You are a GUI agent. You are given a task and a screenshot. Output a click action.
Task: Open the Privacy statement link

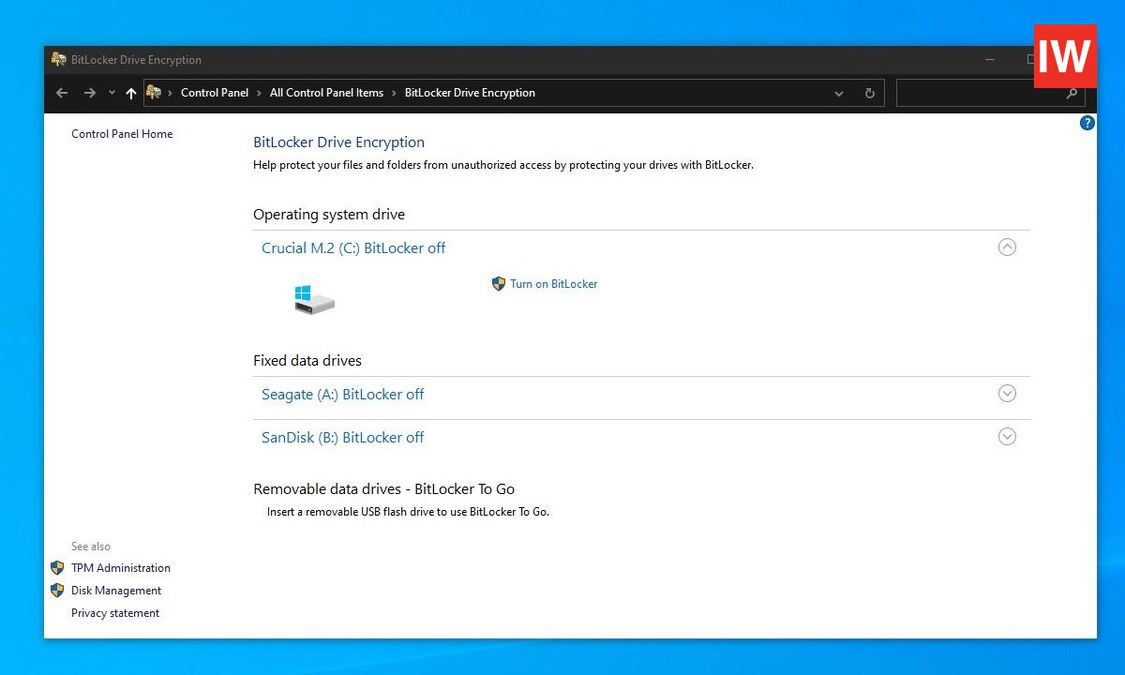(115, 612)
